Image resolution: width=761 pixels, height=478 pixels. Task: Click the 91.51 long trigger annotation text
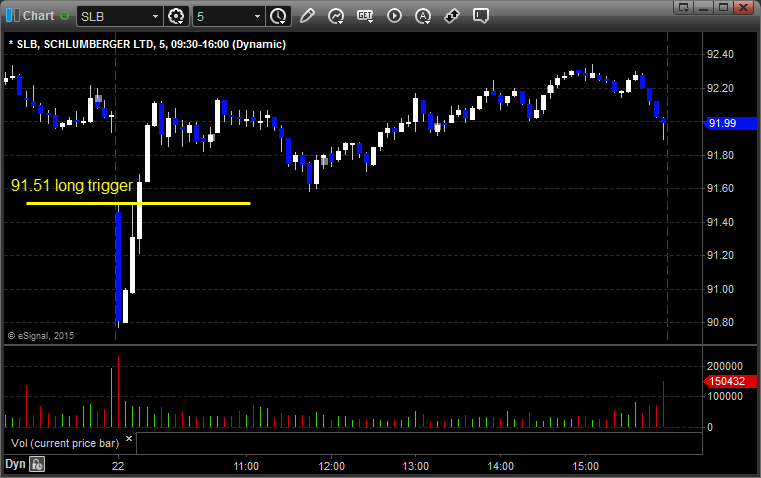click(72, 185)
